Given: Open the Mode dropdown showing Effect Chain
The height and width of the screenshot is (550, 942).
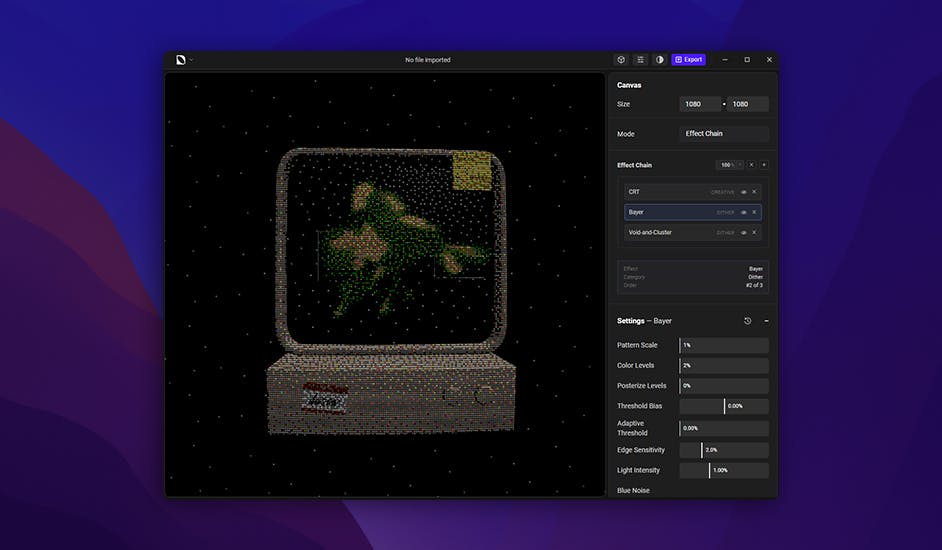Looking at the screenshot, I should point(724,133).
